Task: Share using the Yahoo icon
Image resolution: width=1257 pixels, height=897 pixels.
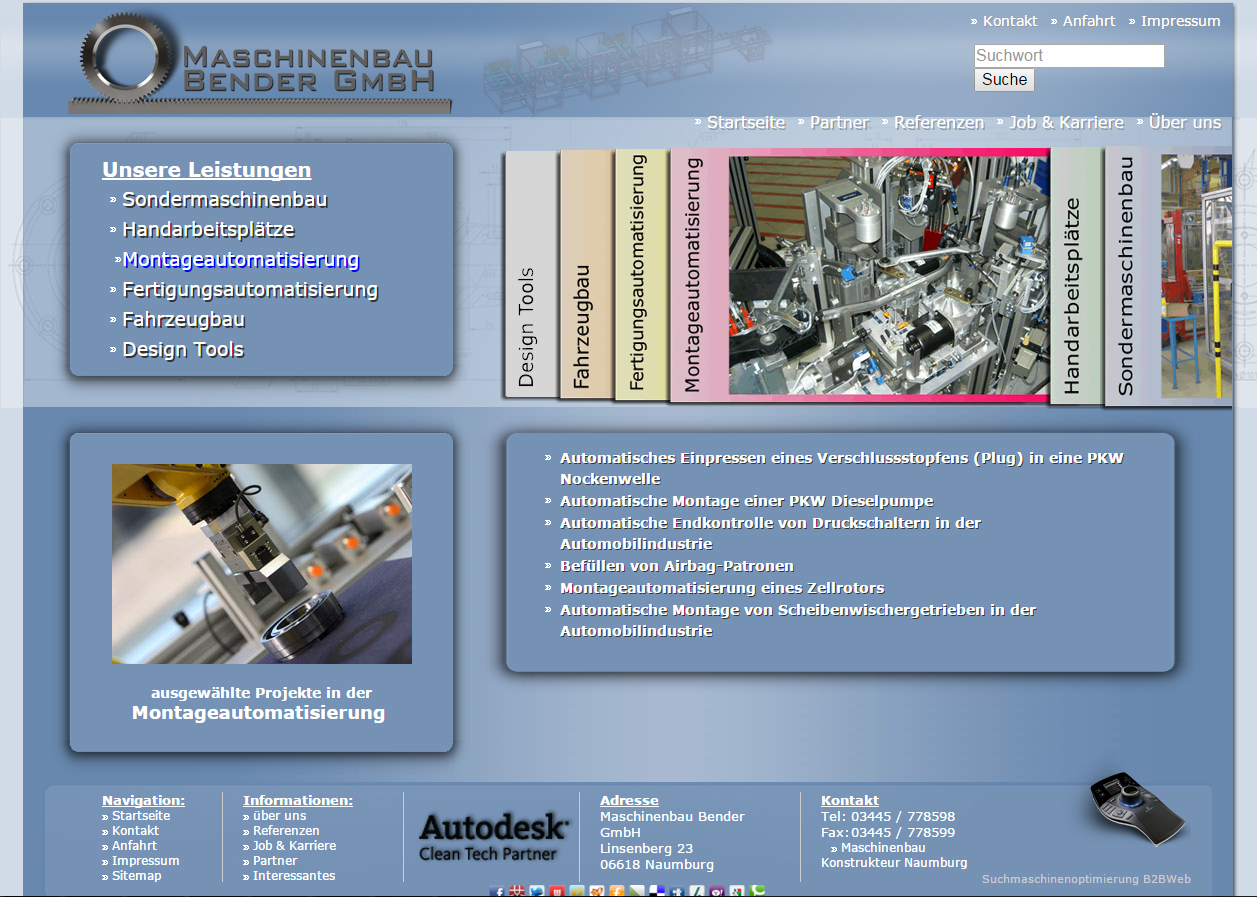Action: (717, 891)
